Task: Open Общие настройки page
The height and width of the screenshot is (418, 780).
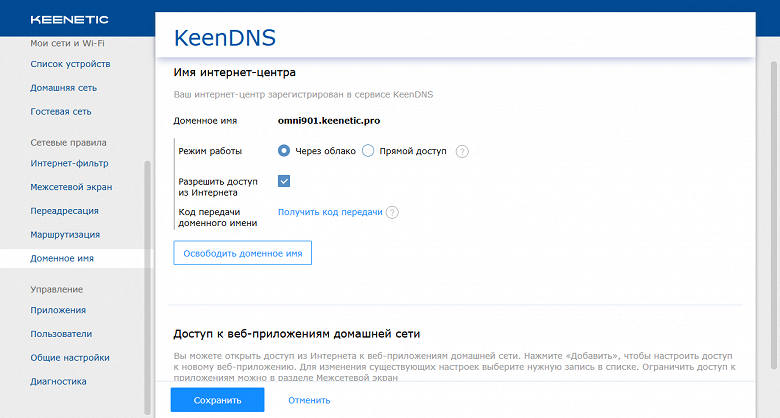Action: (70, 357)
